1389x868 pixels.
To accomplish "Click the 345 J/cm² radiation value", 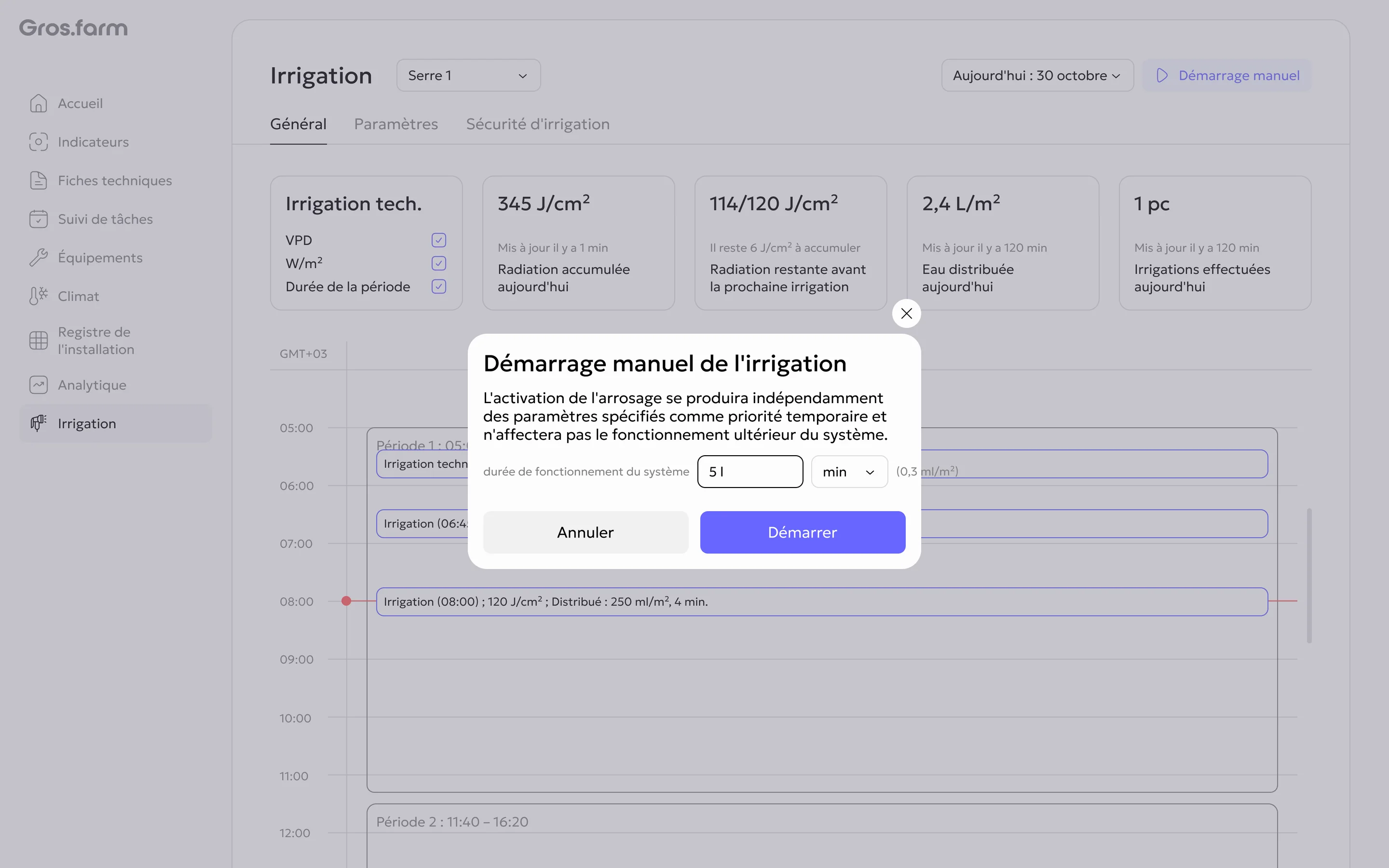I will tap(544, 203).
